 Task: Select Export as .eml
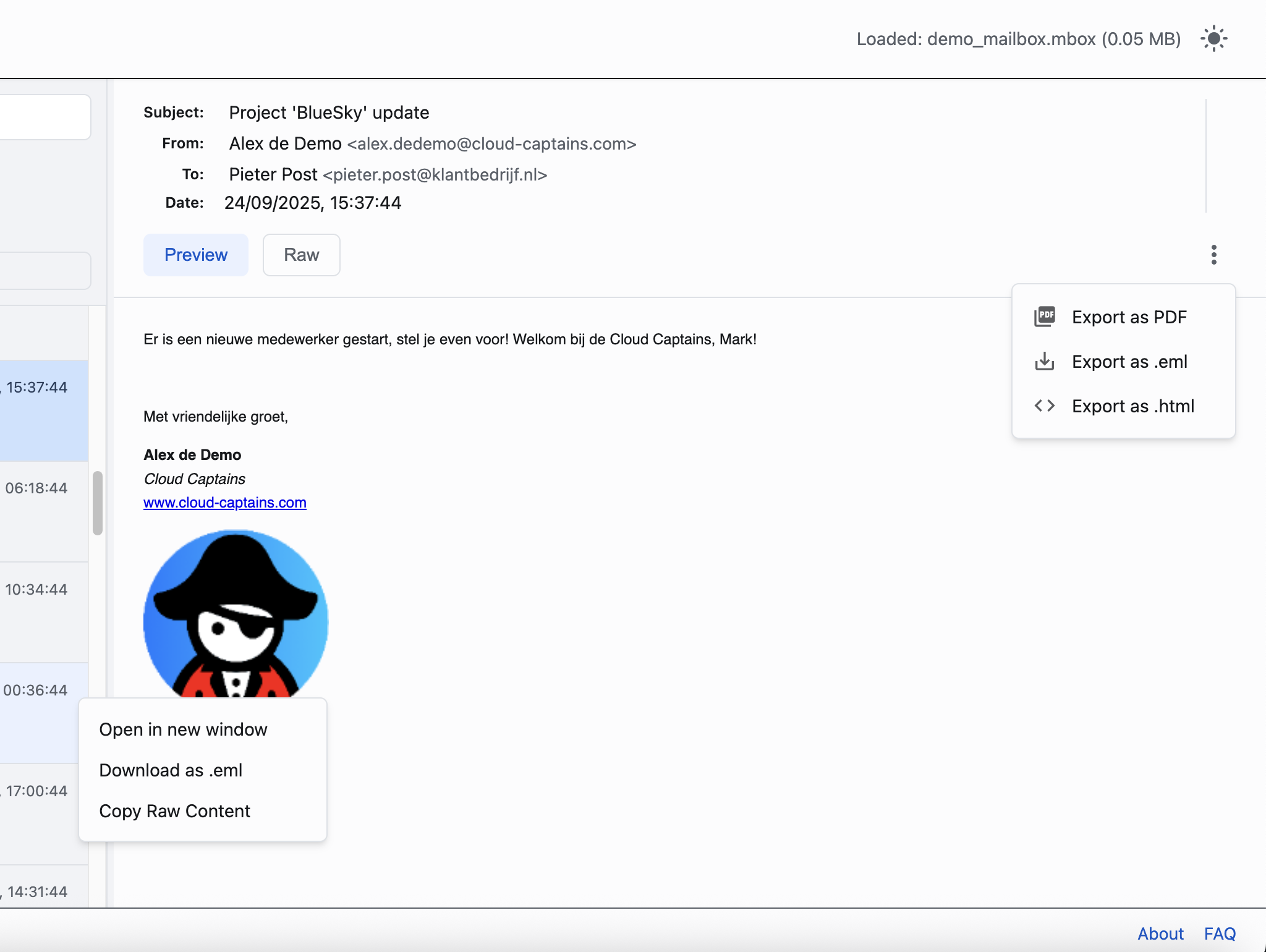[1129, 362]
